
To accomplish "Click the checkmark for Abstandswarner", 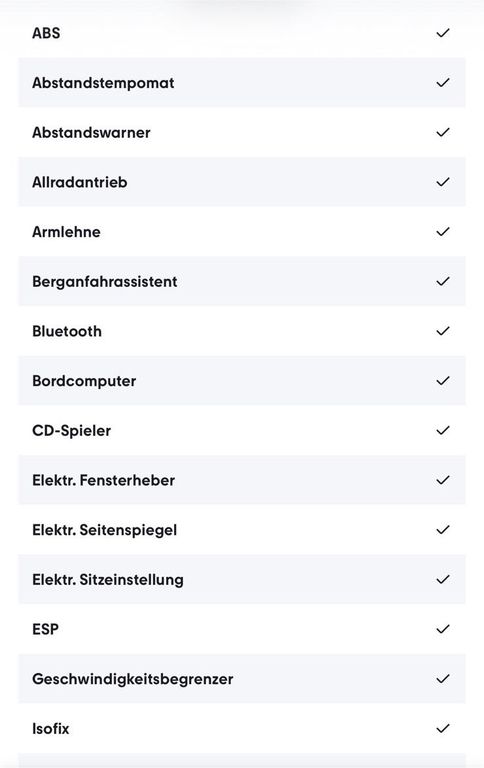I will (442, 133).
